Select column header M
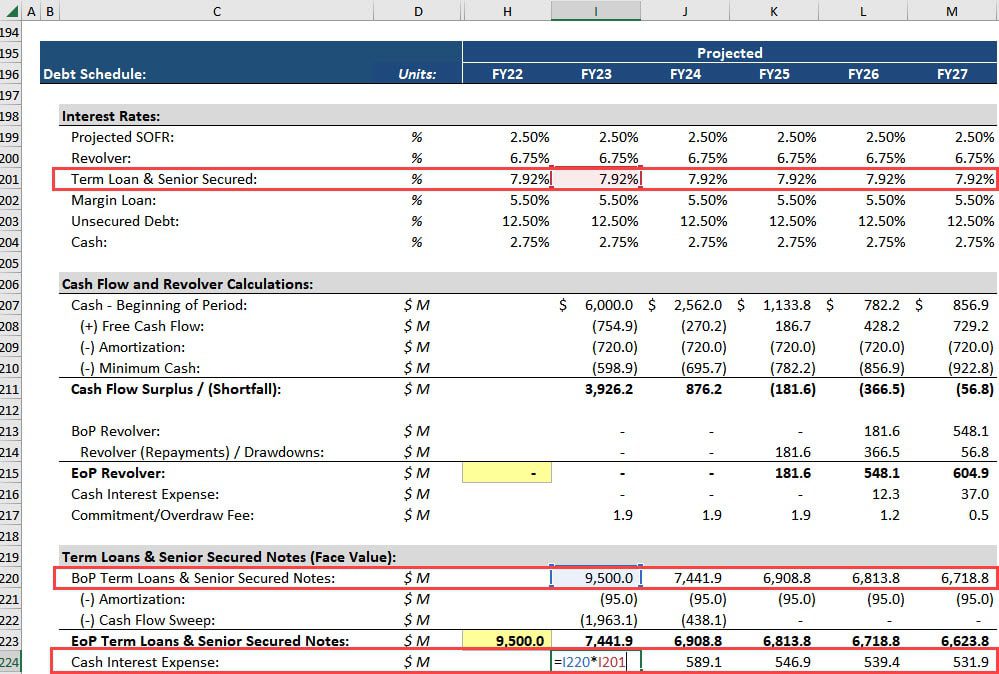 point(952,10)
